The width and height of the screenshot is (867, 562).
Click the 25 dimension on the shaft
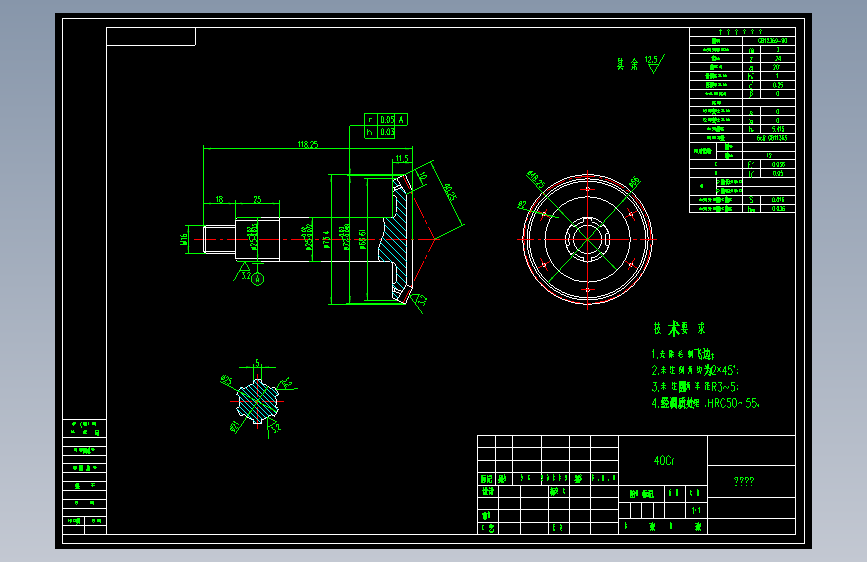257,199
